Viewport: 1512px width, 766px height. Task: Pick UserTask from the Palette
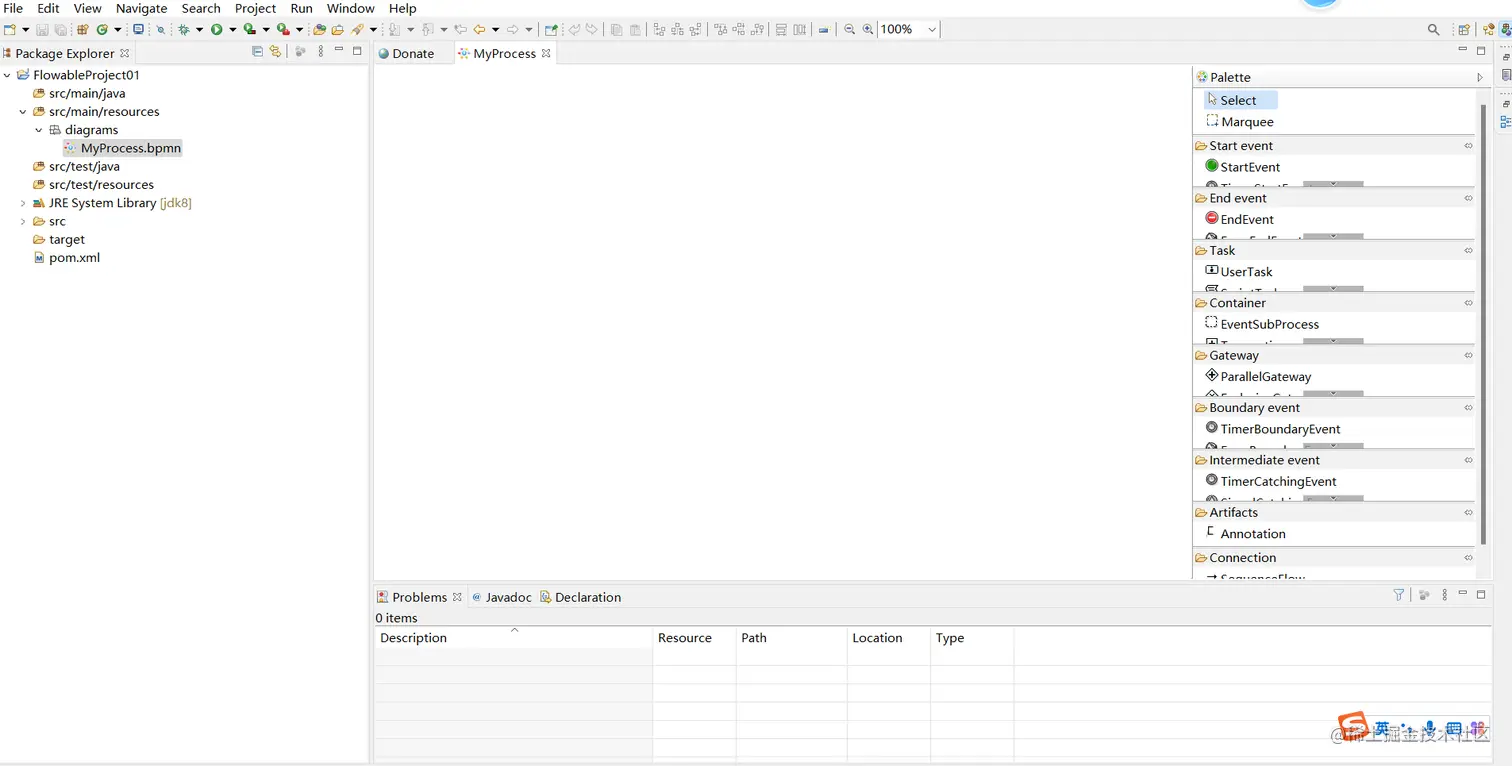(x=1239, y=272)
